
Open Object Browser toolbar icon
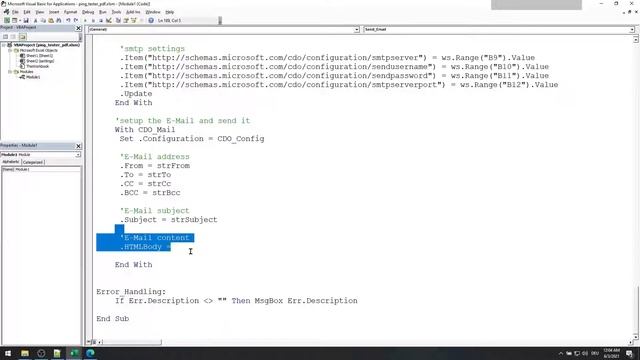[x=133, y=20]
